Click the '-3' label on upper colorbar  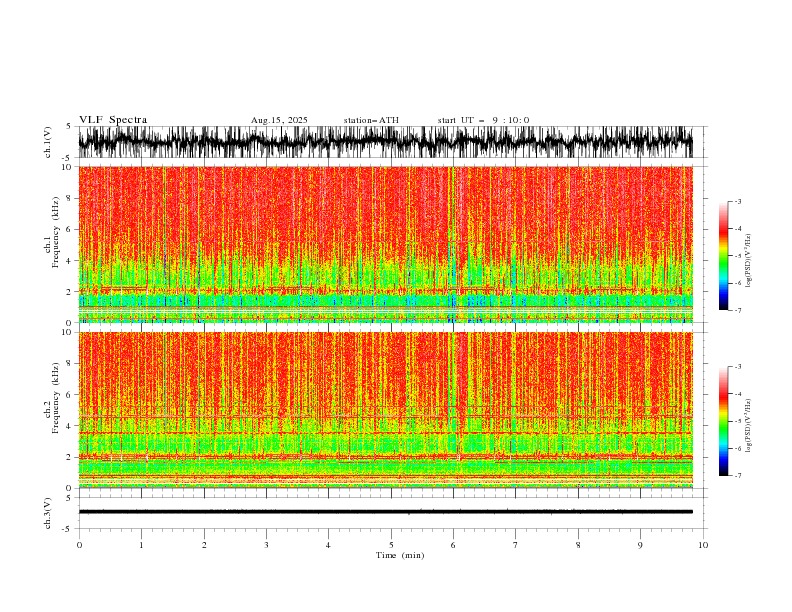click(737, 201)
